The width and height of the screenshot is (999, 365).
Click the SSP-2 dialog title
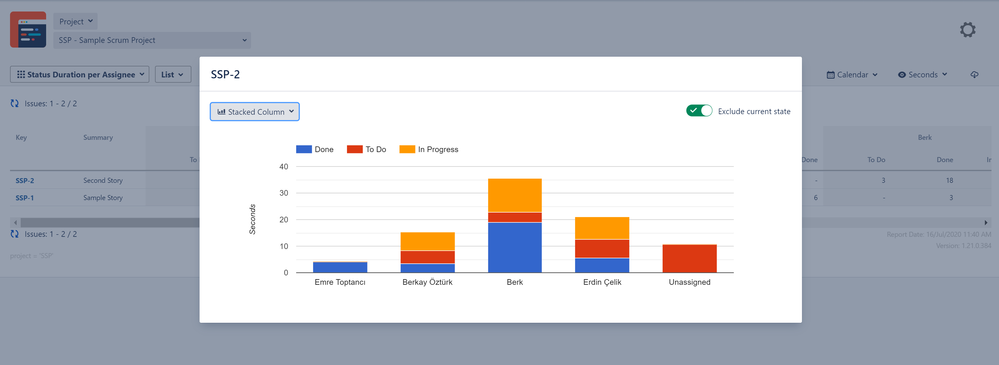[225, 75]
